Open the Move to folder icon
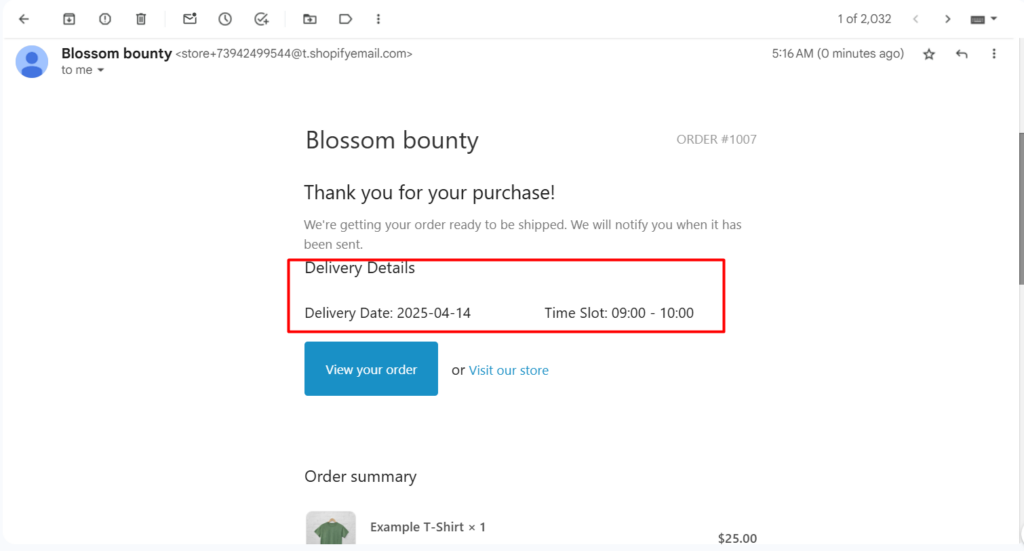The image size is (1024, 551). (x=310, y=19)
